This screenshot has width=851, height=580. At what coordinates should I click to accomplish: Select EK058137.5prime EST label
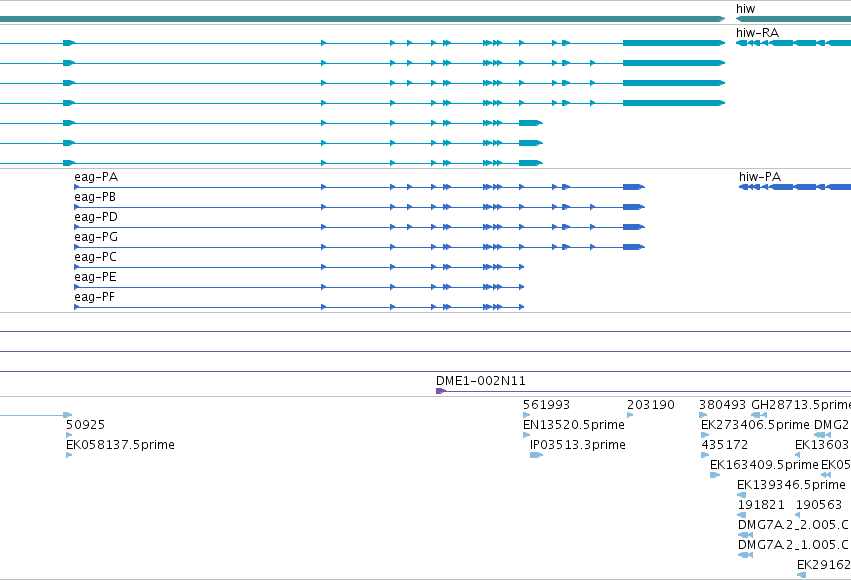pos(120,445)
